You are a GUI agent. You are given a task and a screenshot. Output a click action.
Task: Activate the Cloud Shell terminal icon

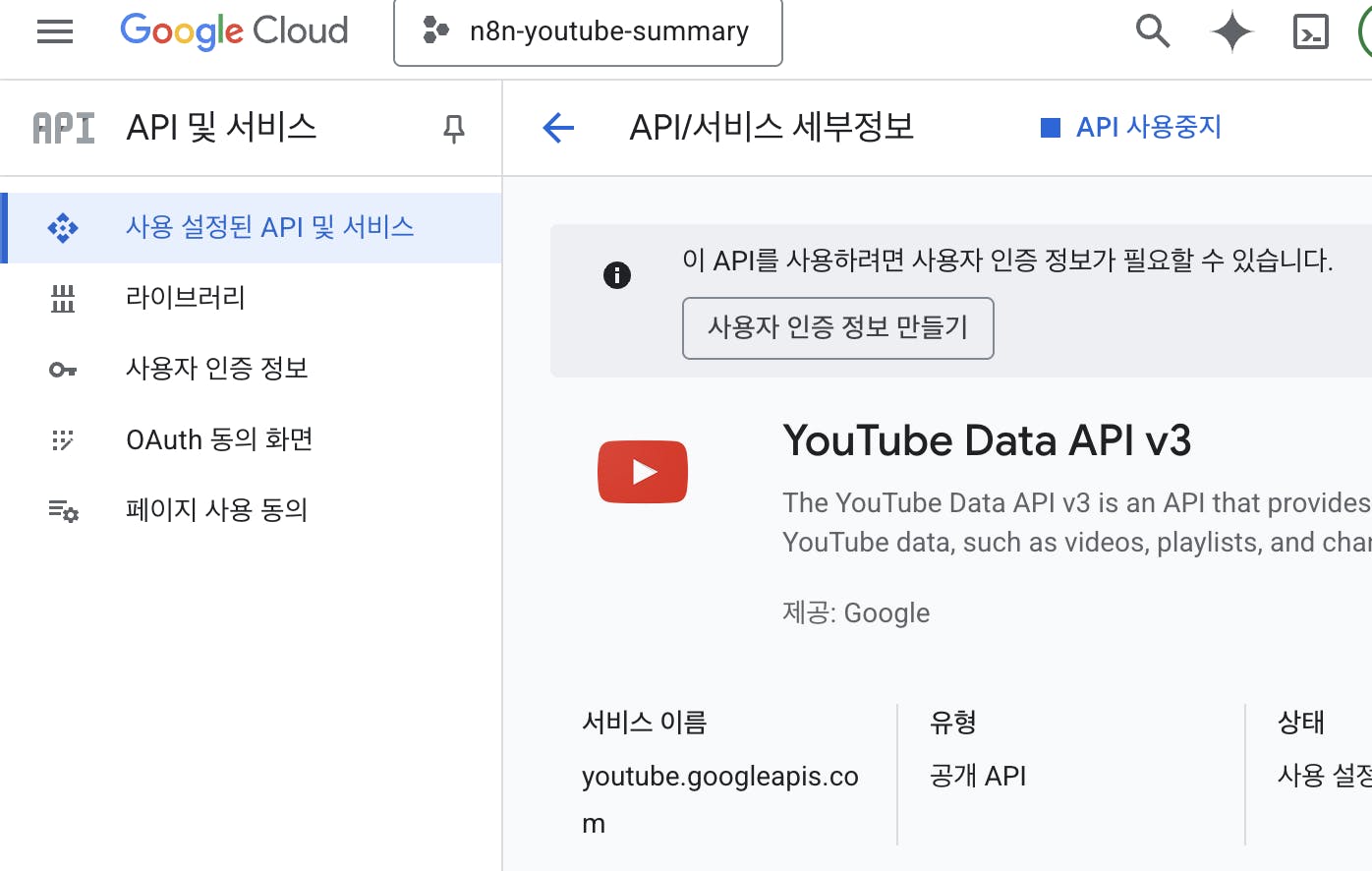(x=1311, y=32)
